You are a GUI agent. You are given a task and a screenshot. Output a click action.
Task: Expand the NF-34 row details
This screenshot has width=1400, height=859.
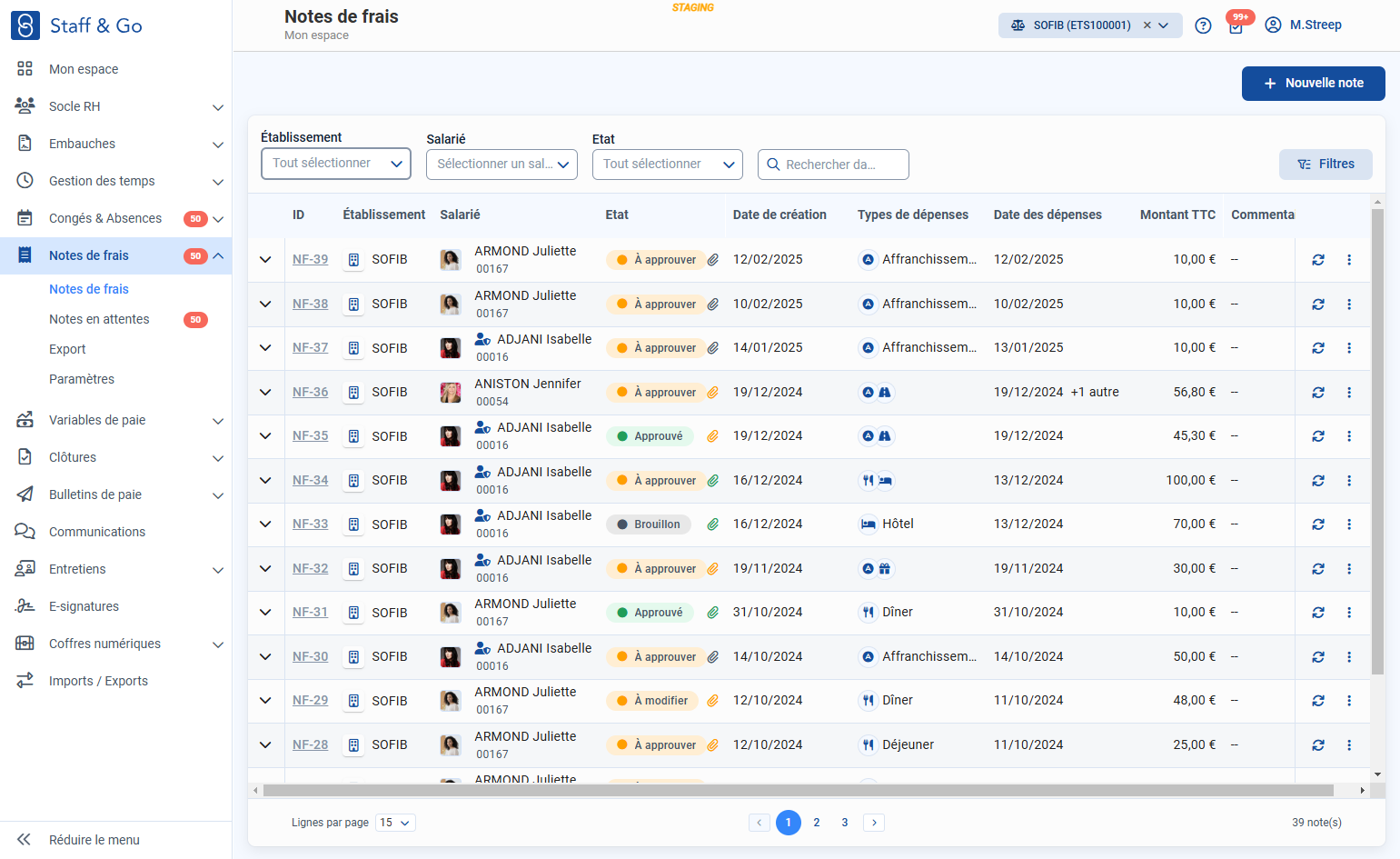[x=265, y=481]
